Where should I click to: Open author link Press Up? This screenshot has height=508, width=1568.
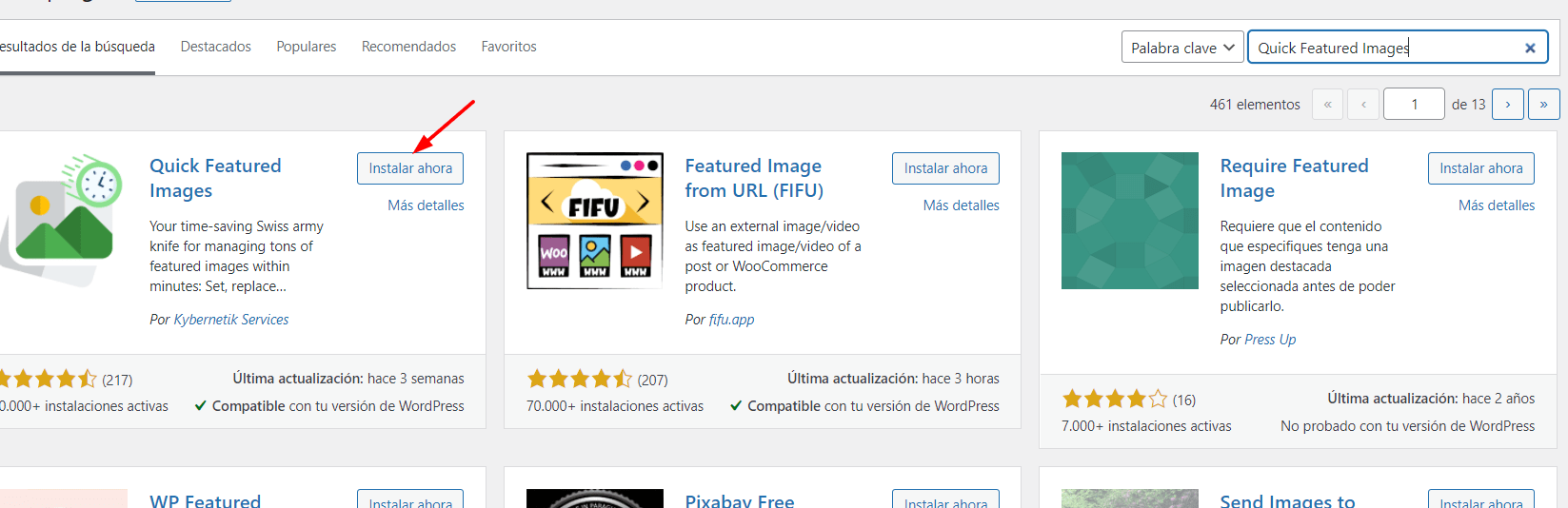(x=1270, y=340)
